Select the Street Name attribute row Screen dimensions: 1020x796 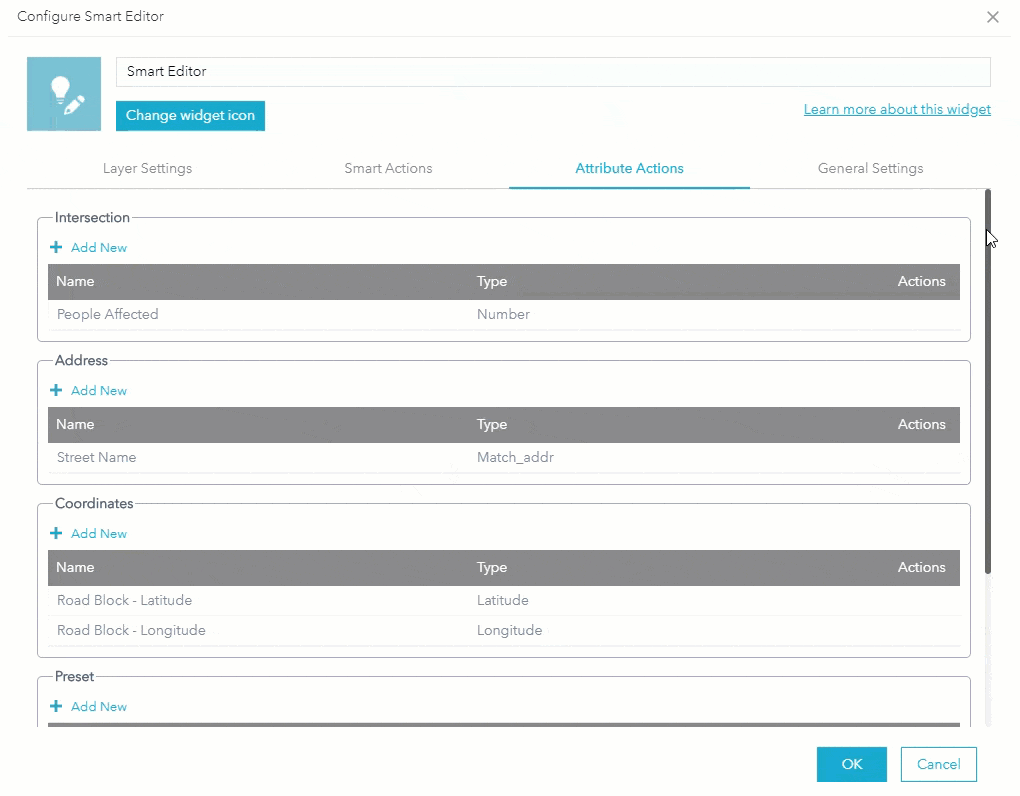click(x=96, y=457)
